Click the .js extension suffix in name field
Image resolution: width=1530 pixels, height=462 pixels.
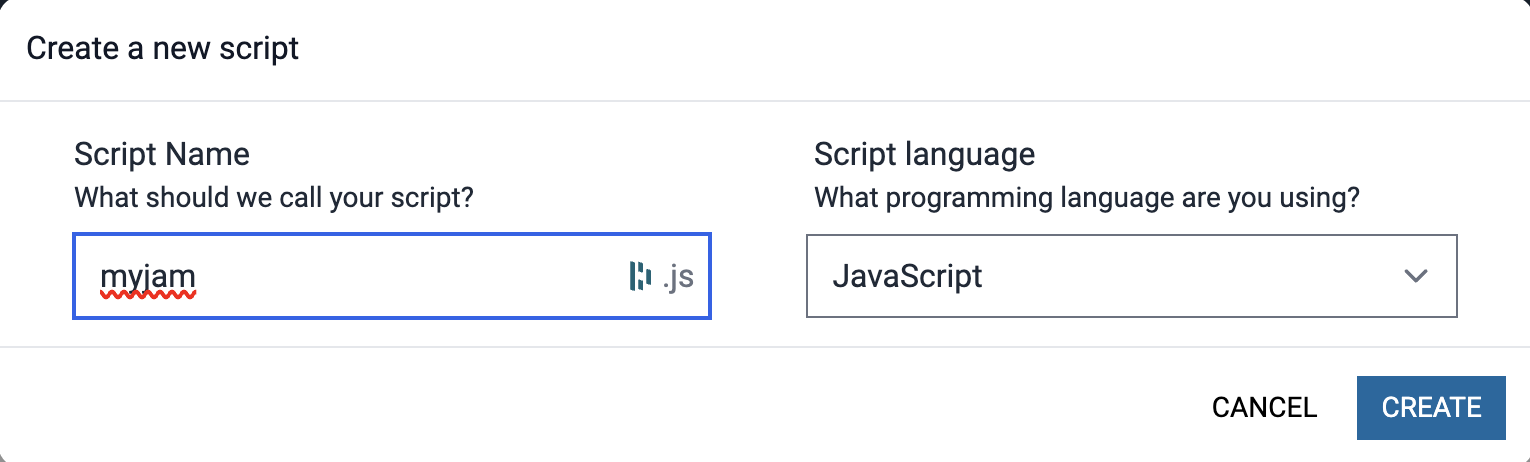tap(678, 276)
